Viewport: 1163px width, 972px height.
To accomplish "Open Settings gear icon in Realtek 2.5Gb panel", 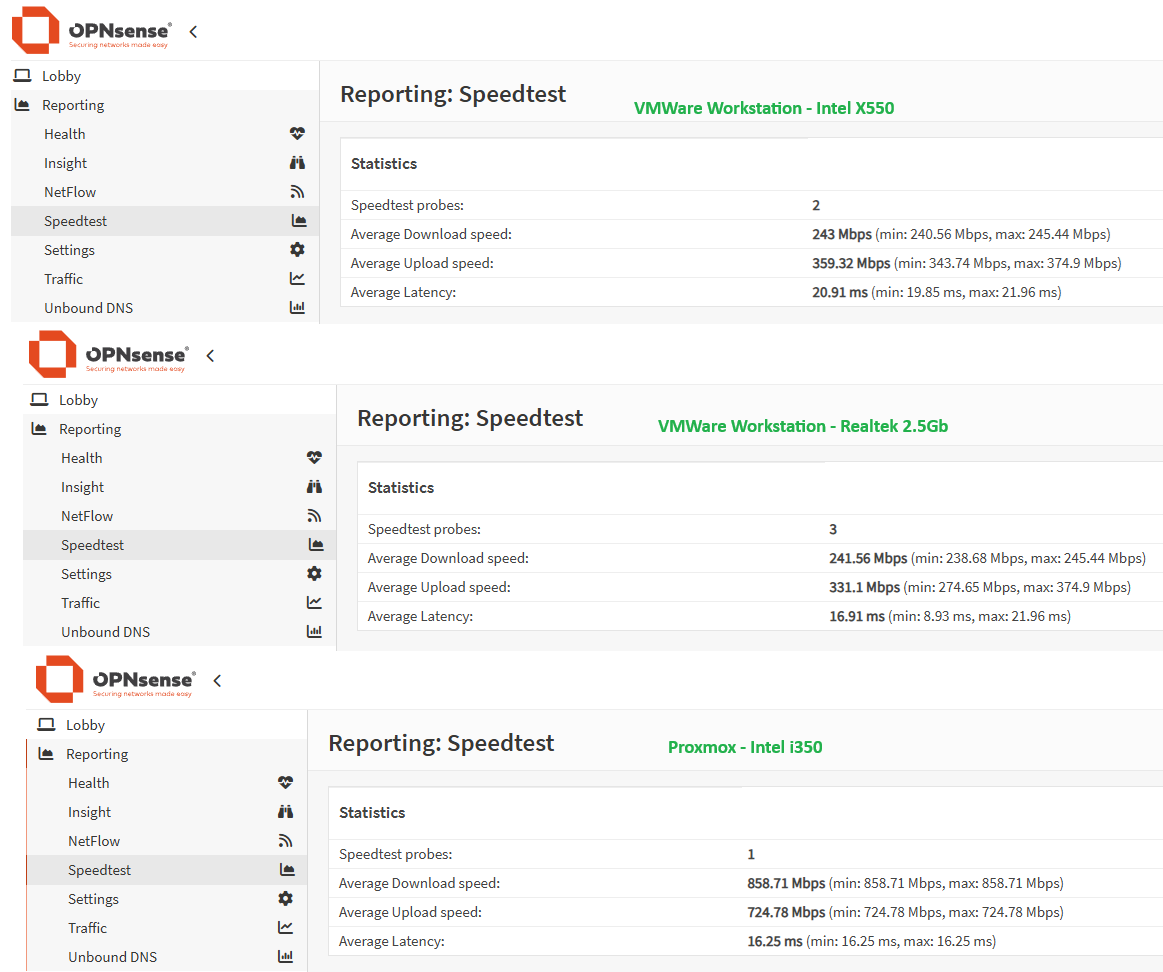I will tap(314, 574).
